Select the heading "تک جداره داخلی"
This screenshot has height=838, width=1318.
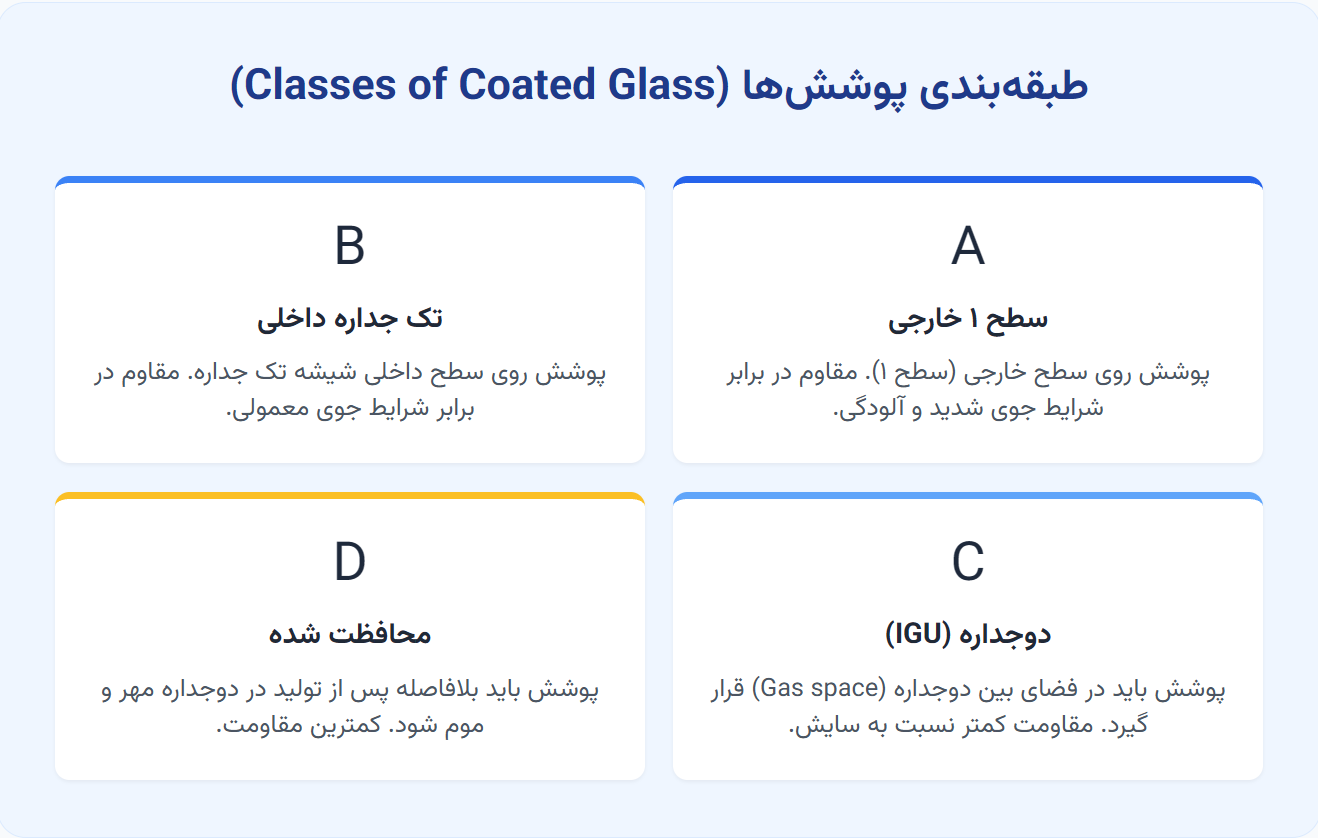coord(349,319)
